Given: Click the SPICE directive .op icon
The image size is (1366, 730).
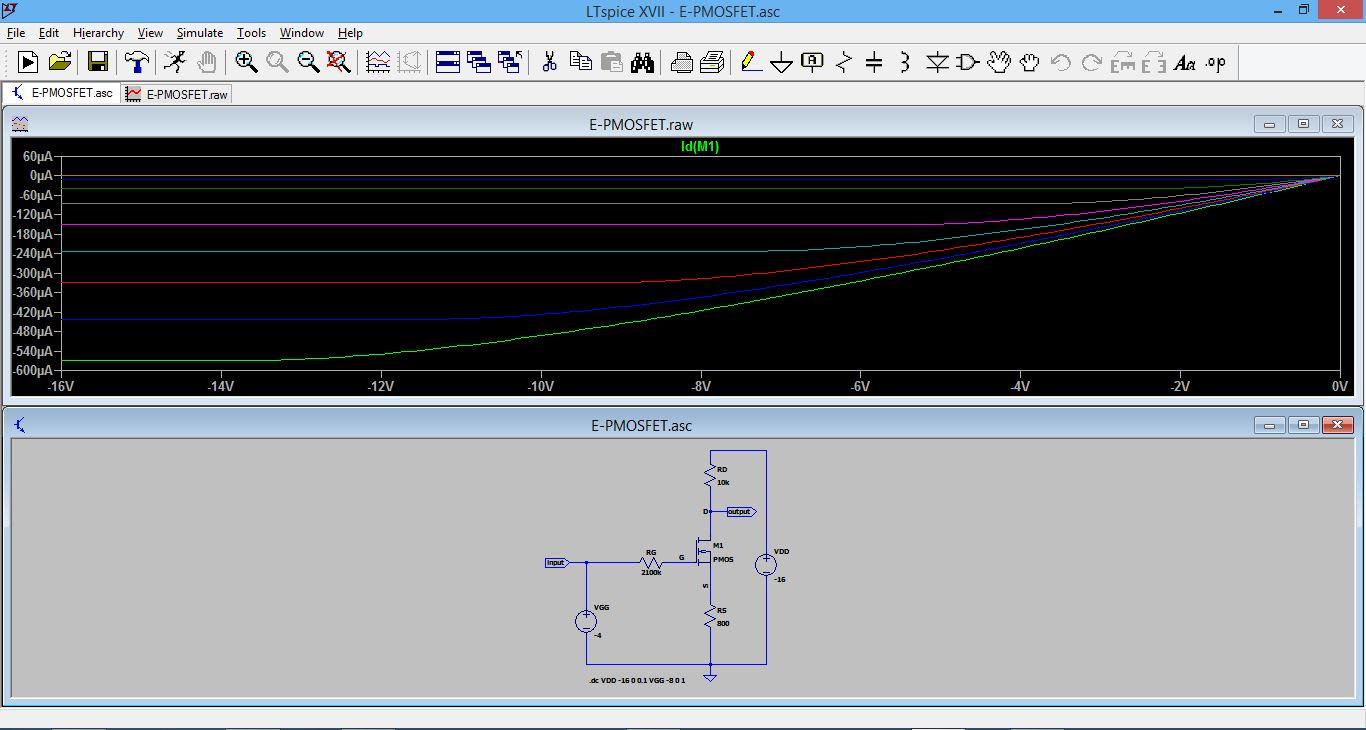Looking at the screenshot, I should [1215, 63].
